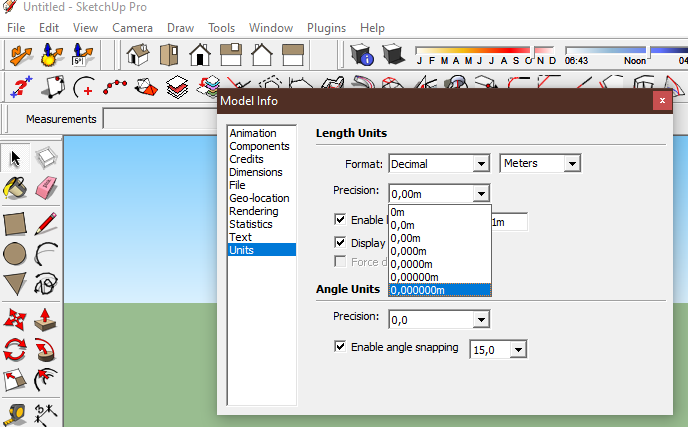Choose the Make Component tool
The width and height of the screenshot is (688, 427).
(x=46, y=158)
